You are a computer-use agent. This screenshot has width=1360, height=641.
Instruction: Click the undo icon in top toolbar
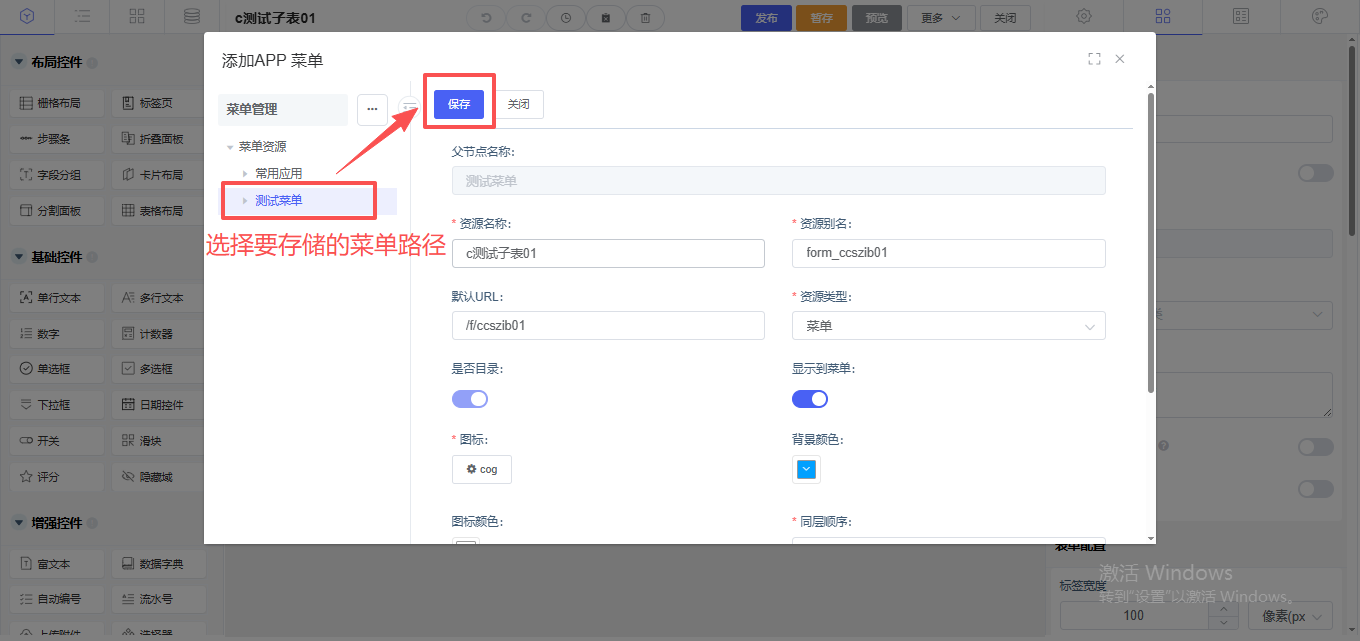pos(486,17)
